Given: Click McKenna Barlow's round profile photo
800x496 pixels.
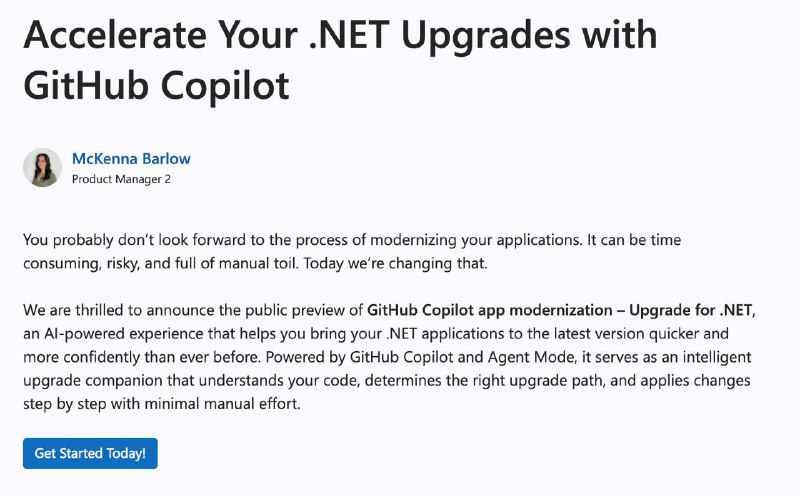Looking at the screenshot, I should click(42, 168).
